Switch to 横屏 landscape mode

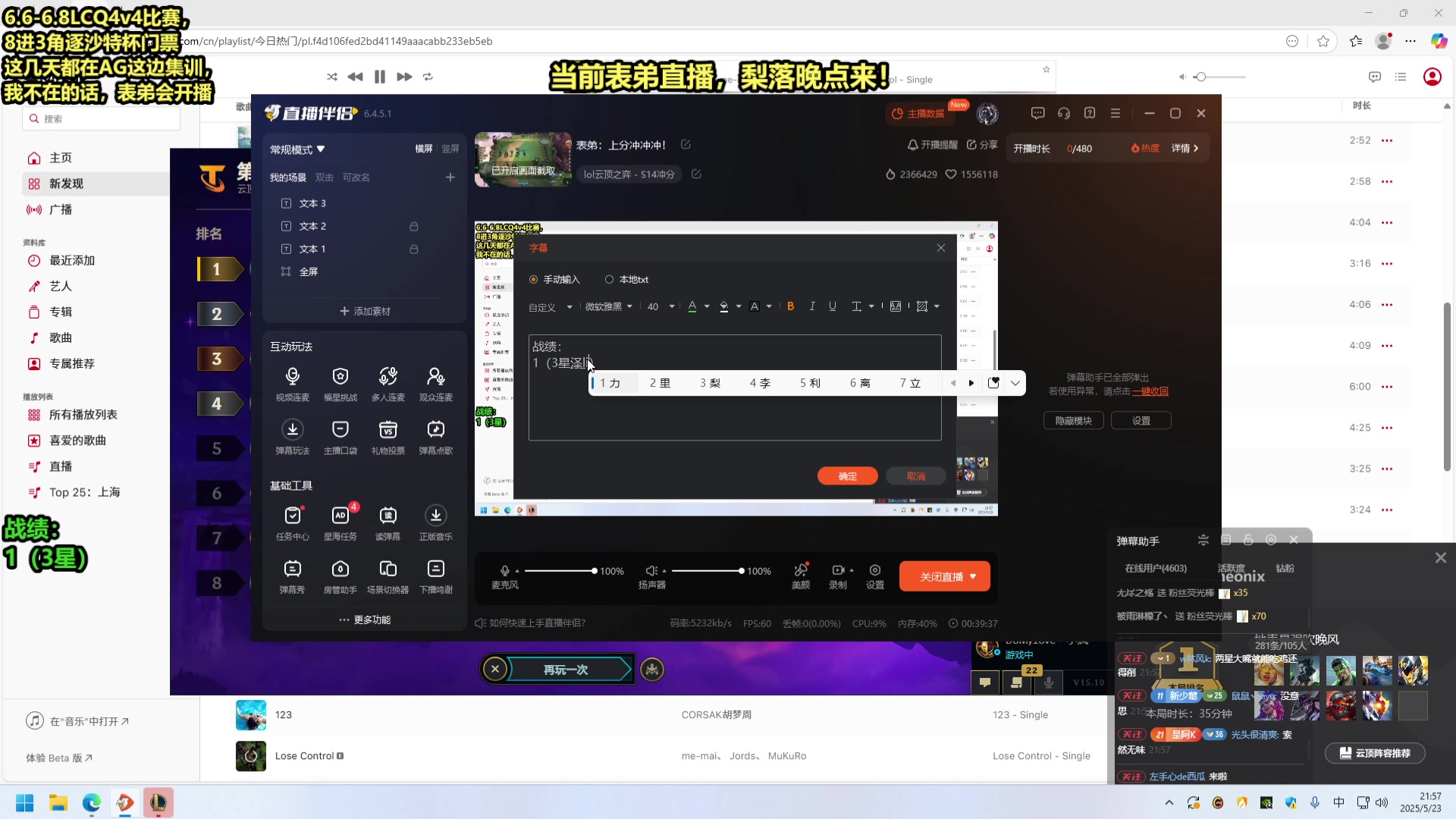tap(424, 149)
